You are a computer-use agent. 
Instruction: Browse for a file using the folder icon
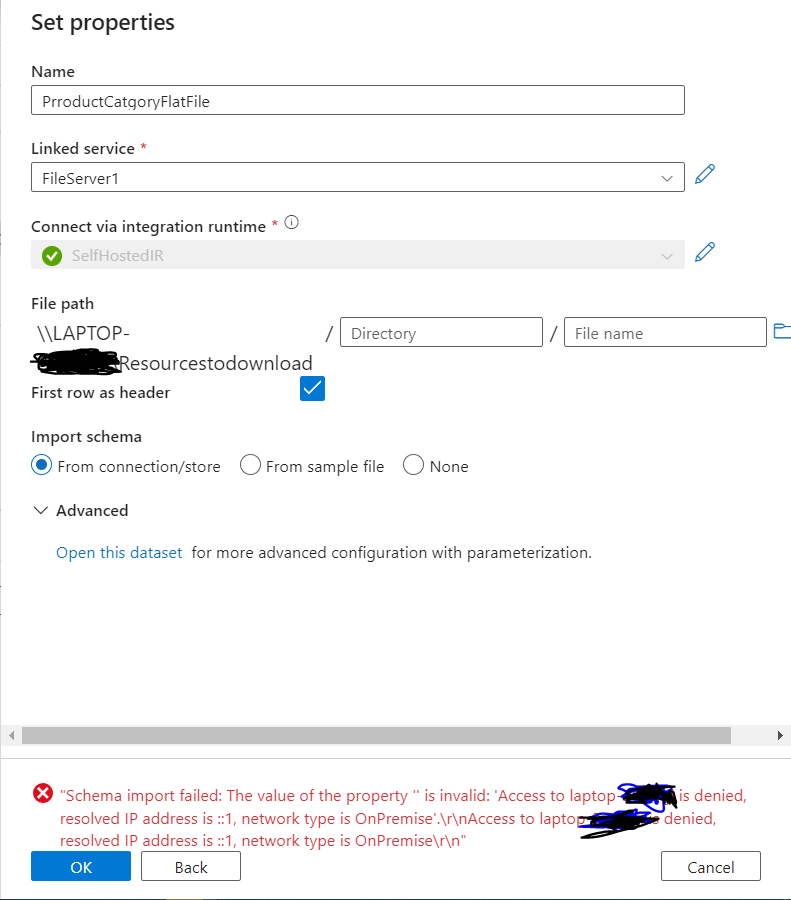click(x=782, y=330)
